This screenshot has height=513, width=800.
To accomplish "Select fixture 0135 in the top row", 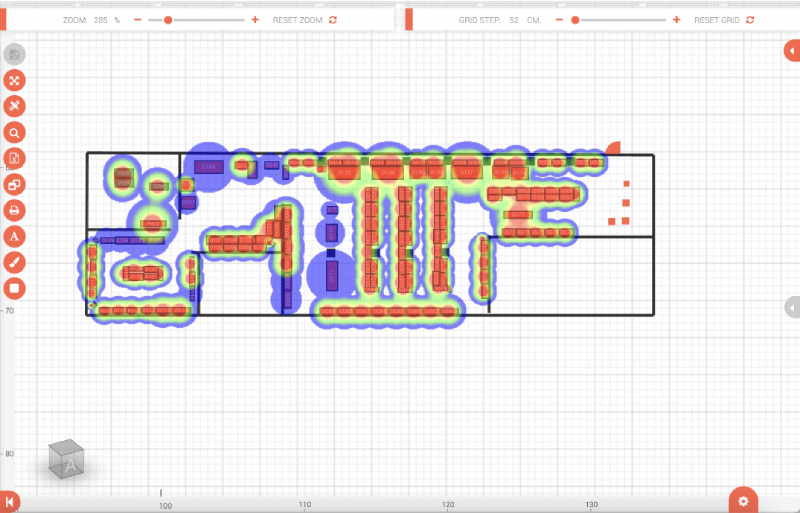I will tap(418, 173).
